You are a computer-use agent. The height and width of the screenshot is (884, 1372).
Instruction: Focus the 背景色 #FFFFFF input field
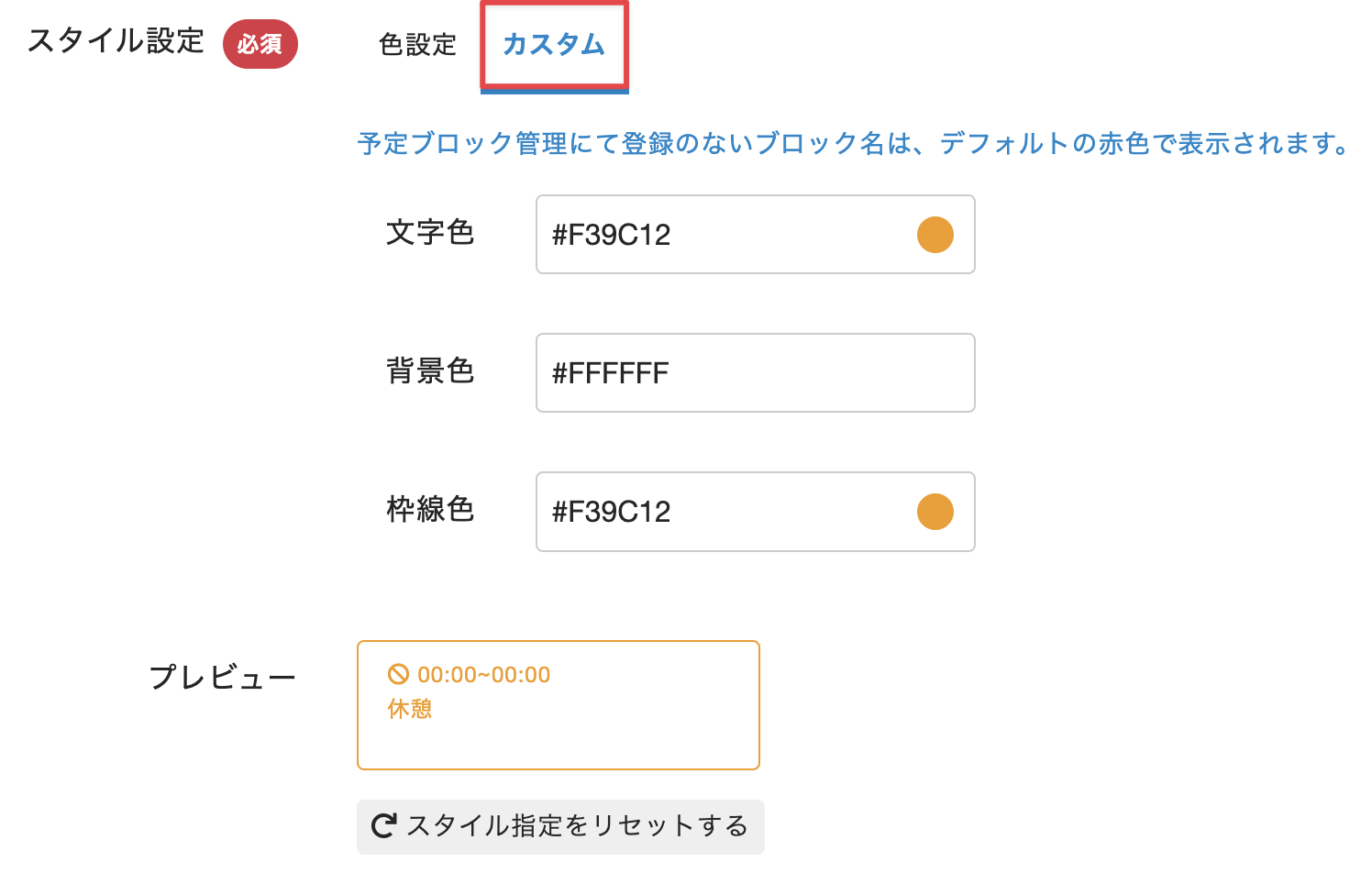tap(754, 373)
